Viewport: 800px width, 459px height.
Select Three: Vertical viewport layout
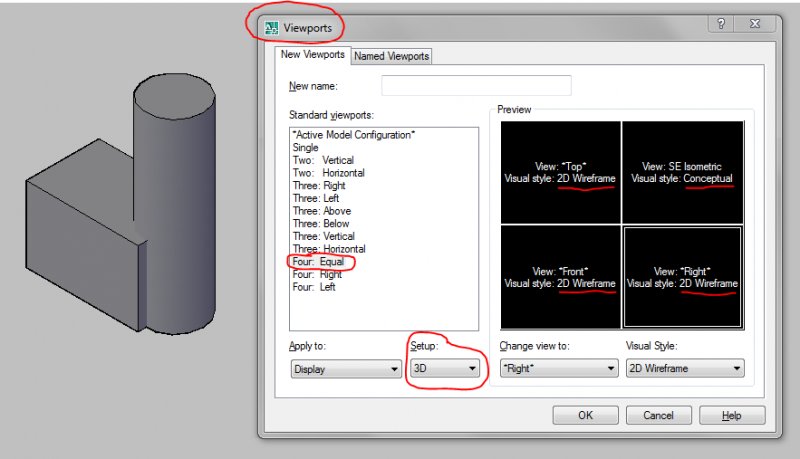pos(323,237)
